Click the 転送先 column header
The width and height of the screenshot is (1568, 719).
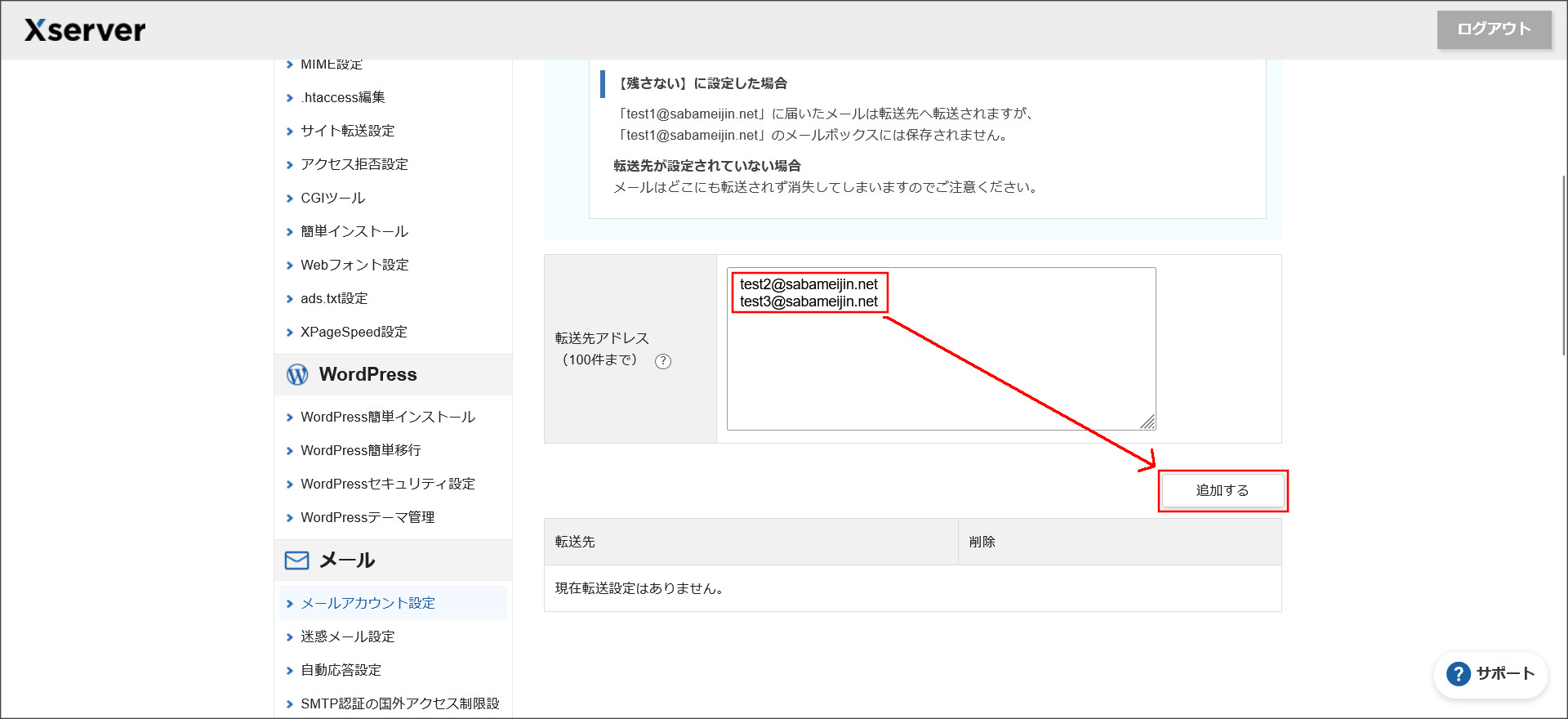[x=751, y=542]
